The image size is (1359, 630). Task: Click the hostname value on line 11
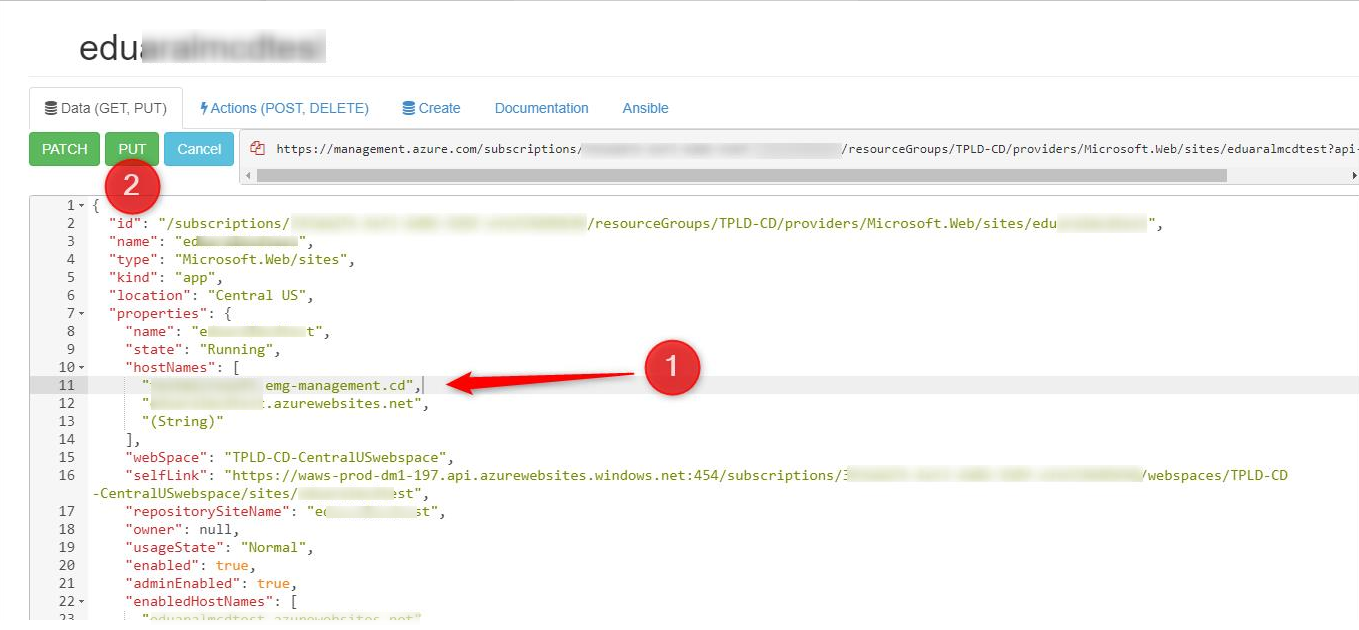click(280, 385)
